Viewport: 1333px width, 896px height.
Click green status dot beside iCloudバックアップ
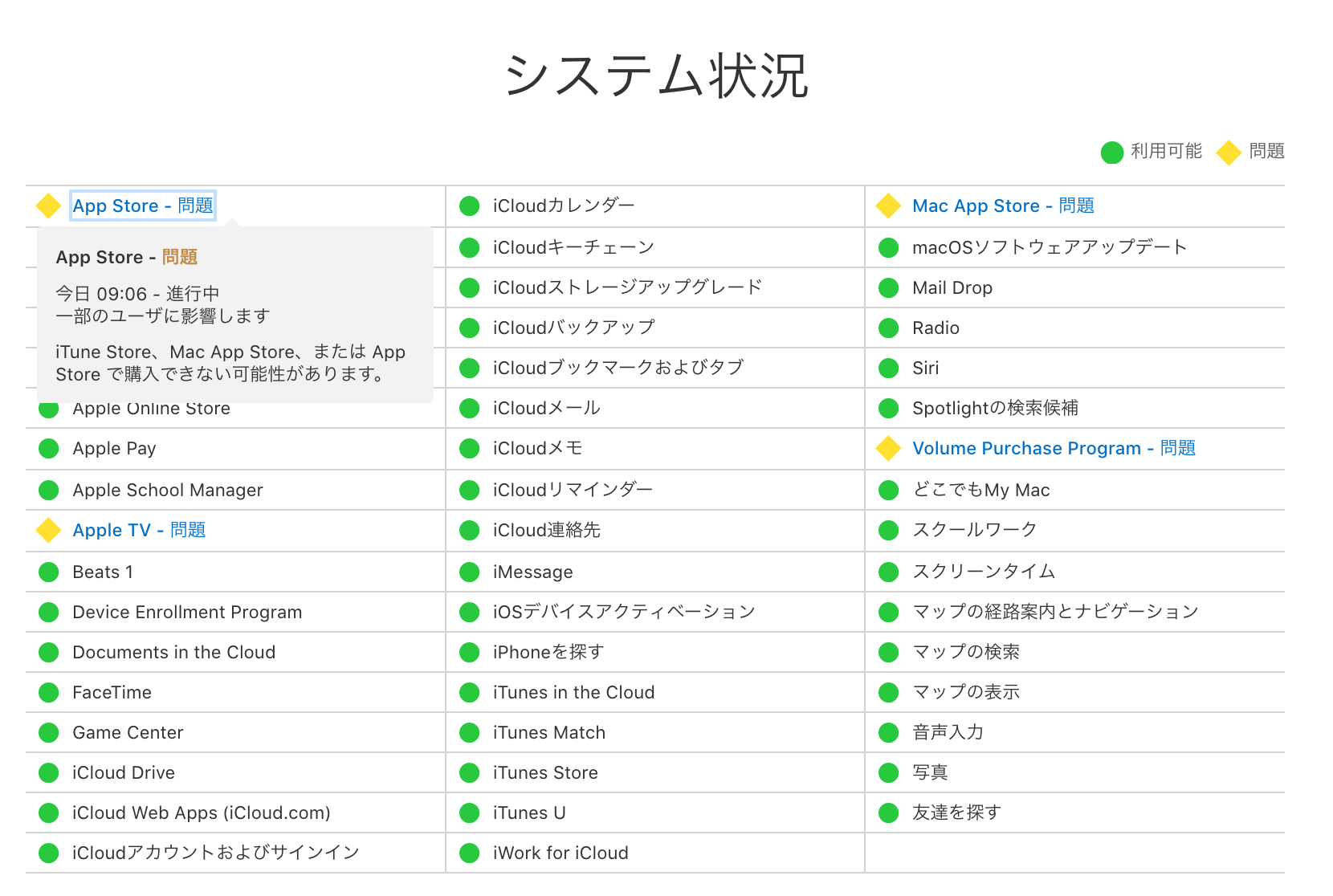click(470, 328)
